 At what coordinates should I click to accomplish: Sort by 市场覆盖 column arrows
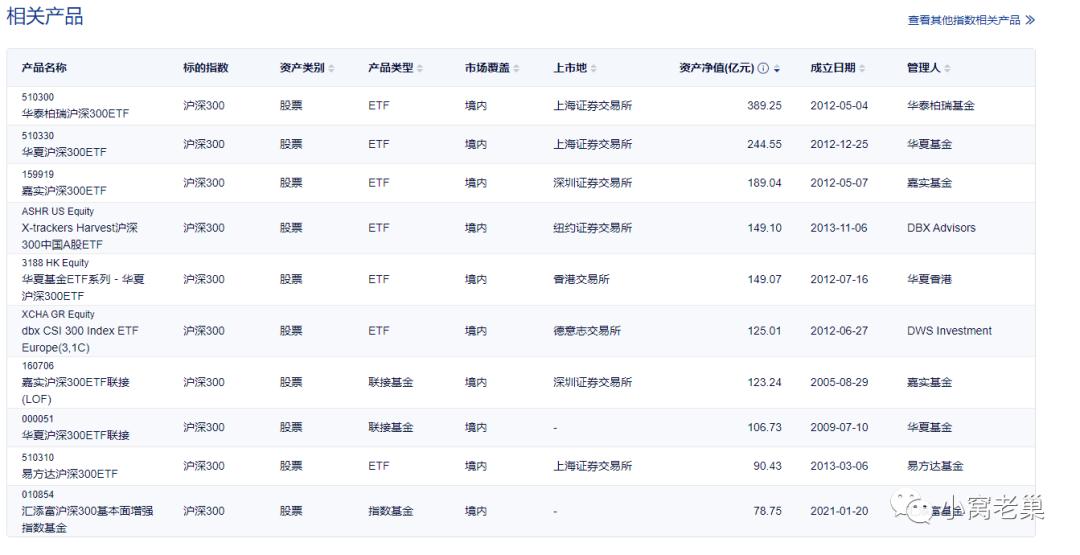pyautogui.click(x=517, y=68)
